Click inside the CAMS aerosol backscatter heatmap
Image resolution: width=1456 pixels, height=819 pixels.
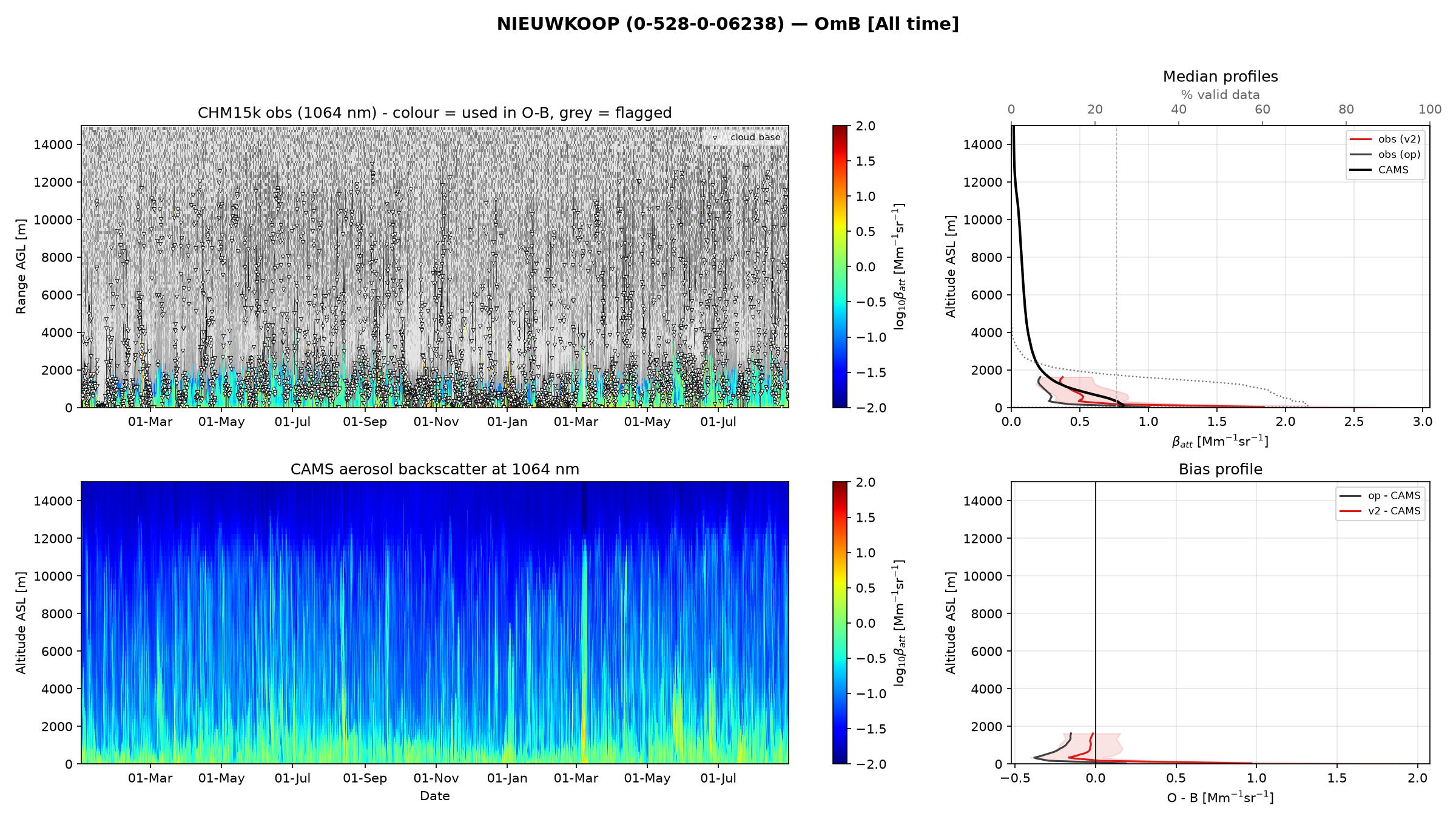(434, 622)
